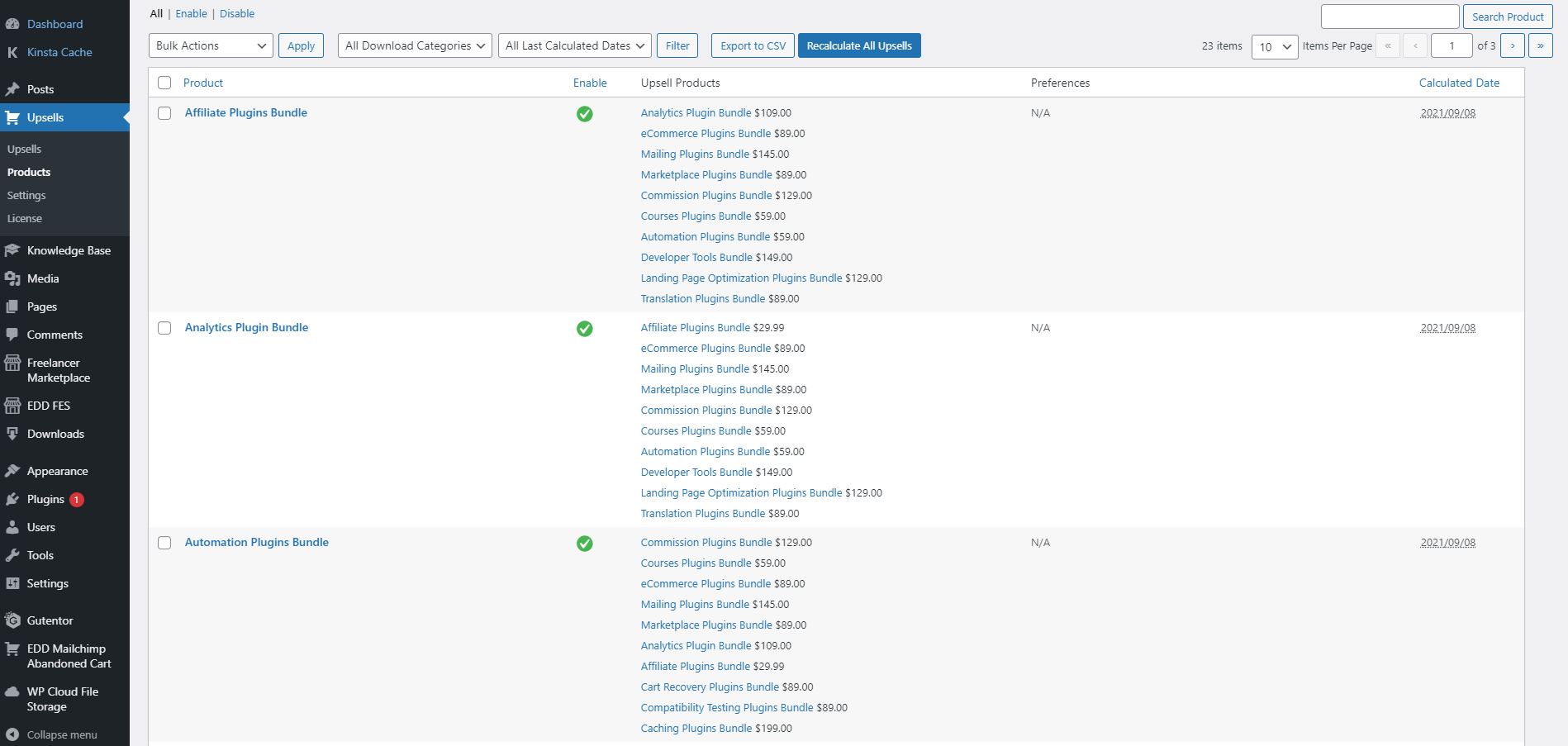Open the All Last Calculated Dates dropdown
The width and height of the screenshot is (1568, 746).
575,45
